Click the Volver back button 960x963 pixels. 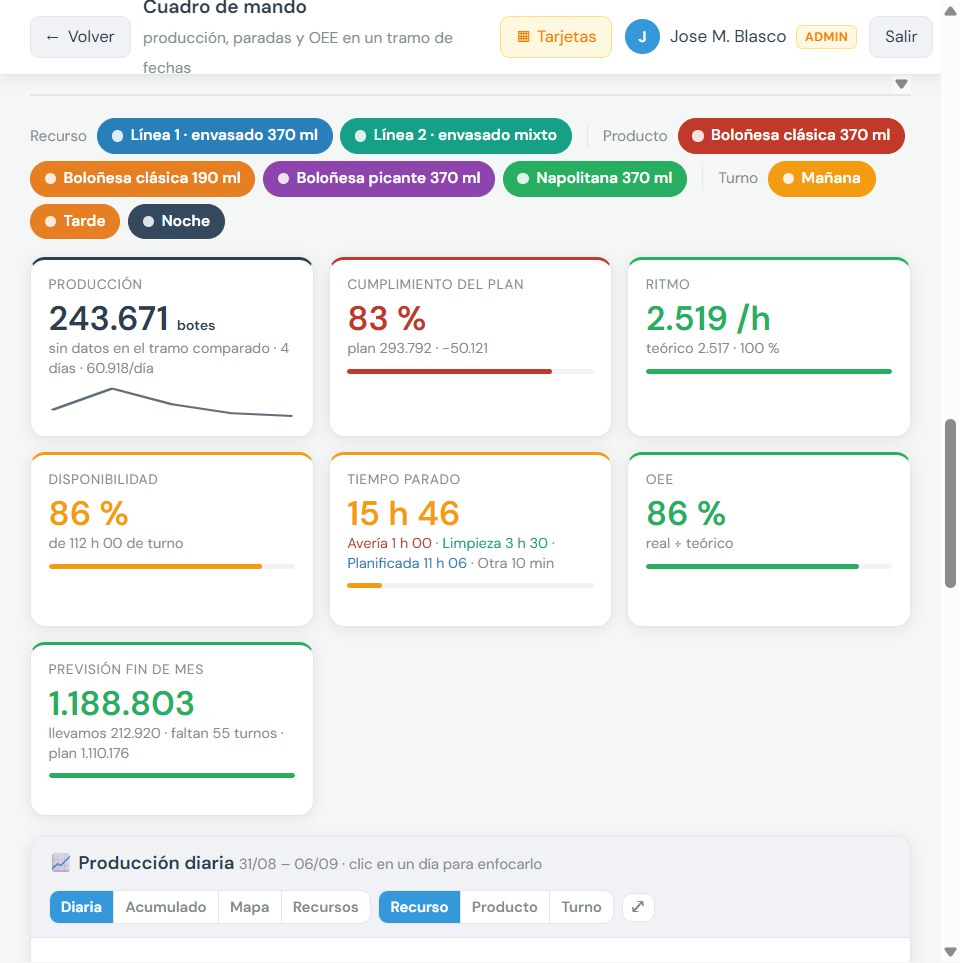pos(80,37)
